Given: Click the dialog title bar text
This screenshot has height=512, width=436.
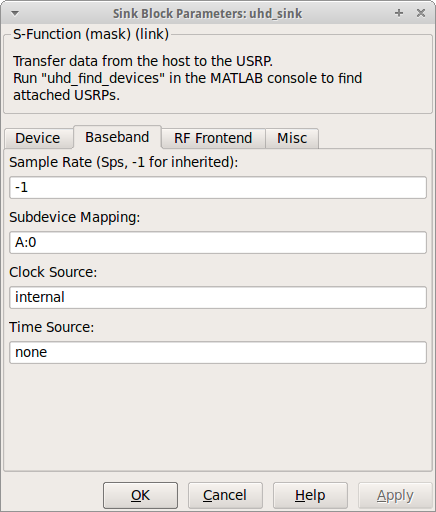Looking at the screenshot, I should [207, 14].
